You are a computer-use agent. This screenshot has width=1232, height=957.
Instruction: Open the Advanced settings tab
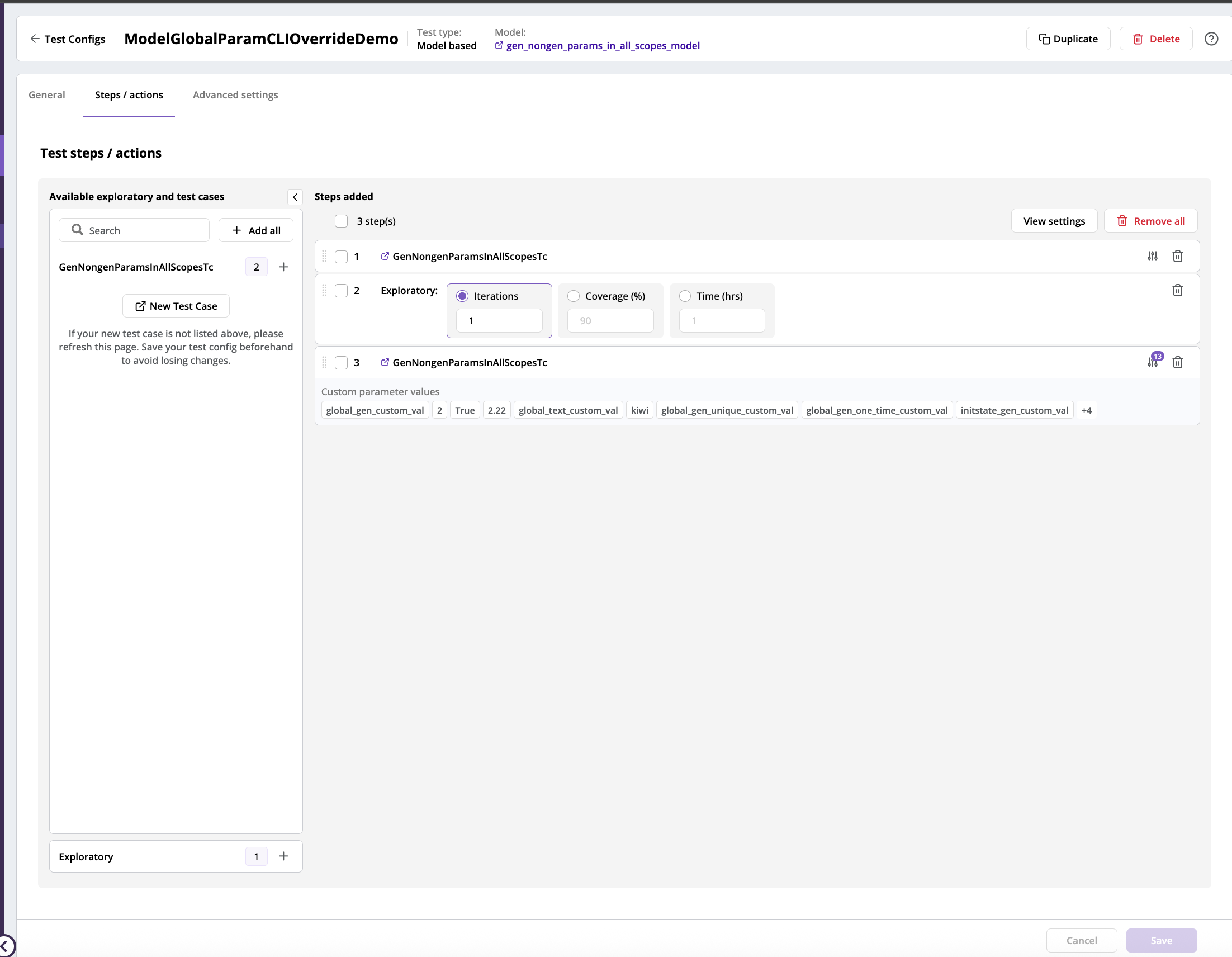pos(235,95)
